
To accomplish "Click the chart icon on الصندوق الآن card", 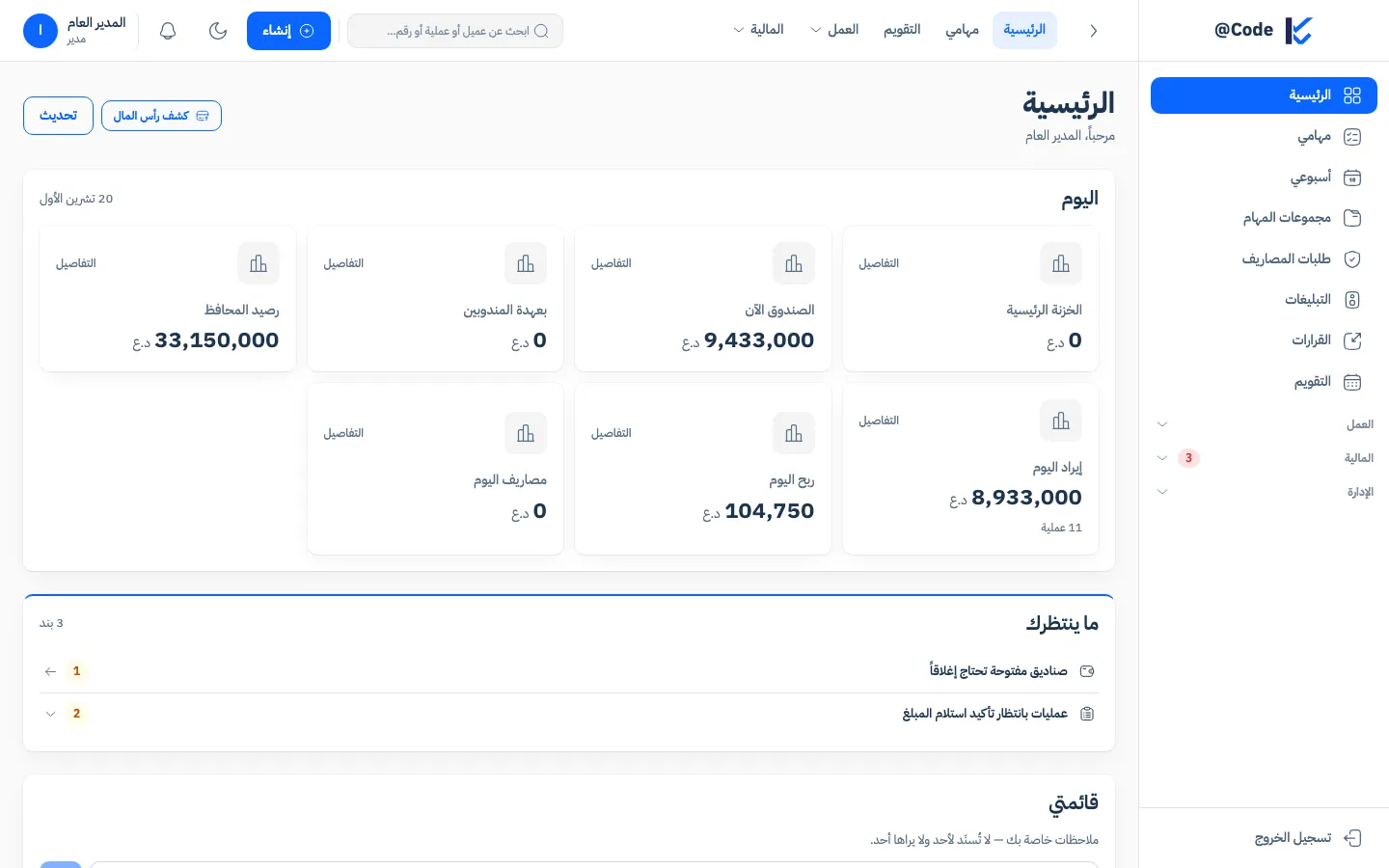I will click(794, 263).
